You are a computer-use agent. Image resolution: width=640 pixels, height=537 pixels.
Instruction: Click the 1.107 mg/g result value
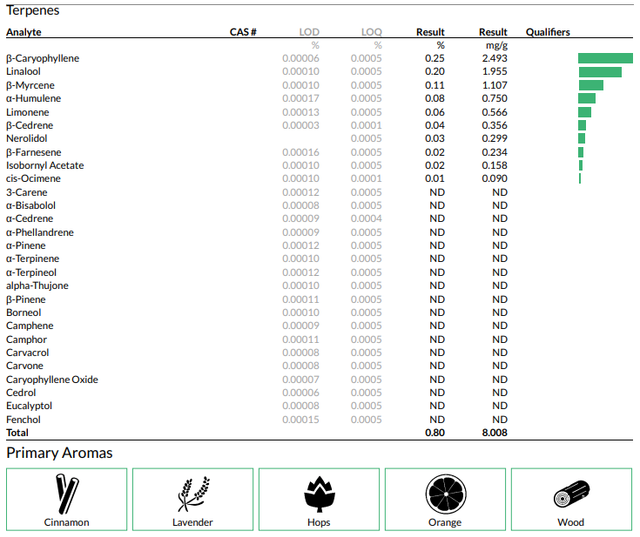point(495,85)
